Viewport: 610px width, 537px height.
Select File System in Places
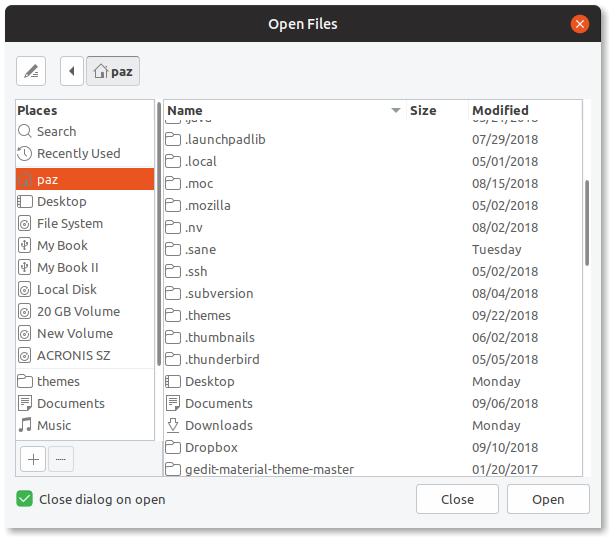85,223
